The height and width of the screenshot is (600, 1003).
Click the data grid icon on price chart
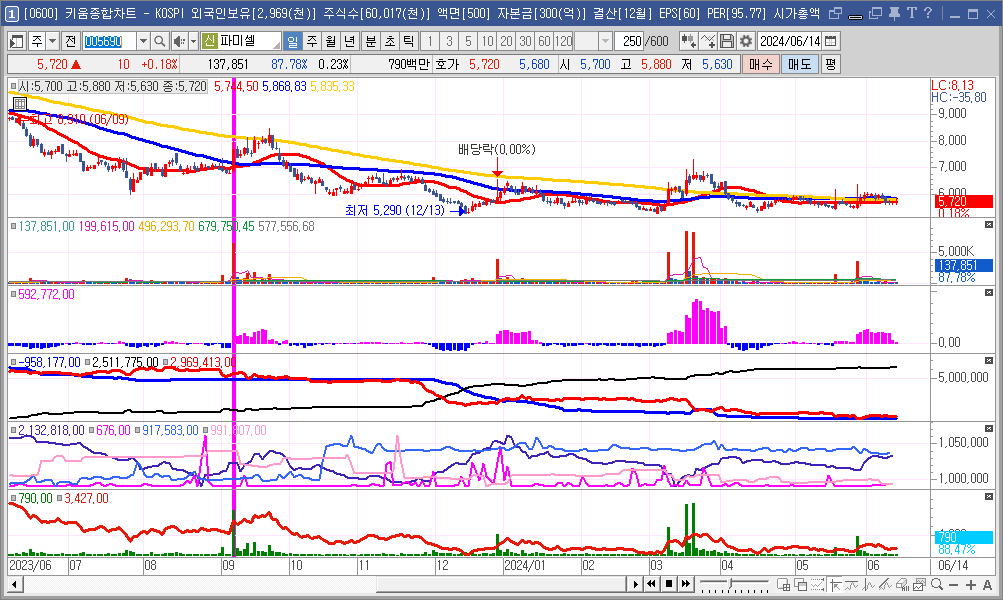20,104
